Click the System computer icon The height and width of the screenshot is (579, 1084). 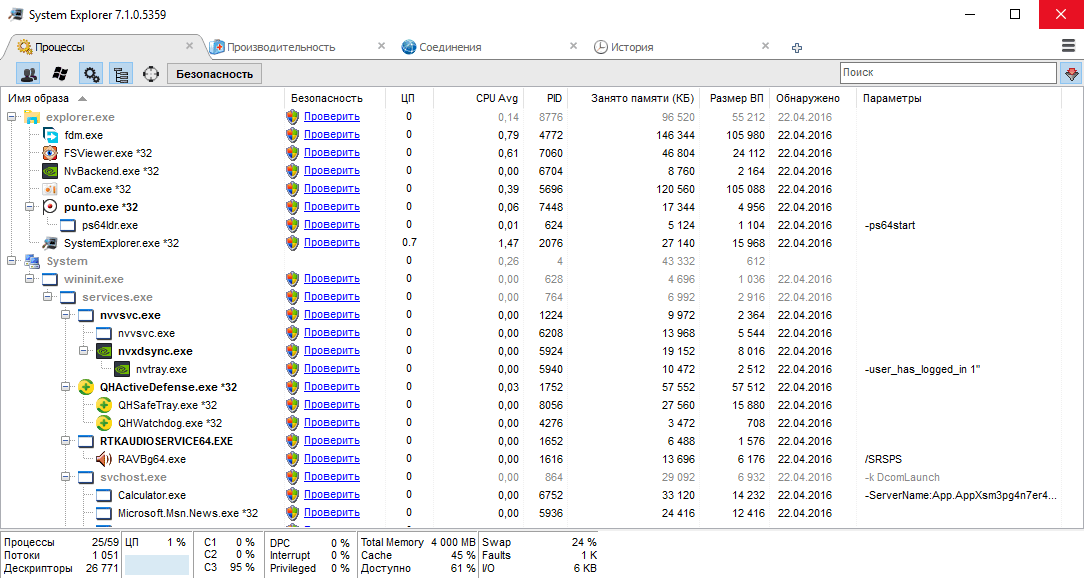(x=32, y=260)
